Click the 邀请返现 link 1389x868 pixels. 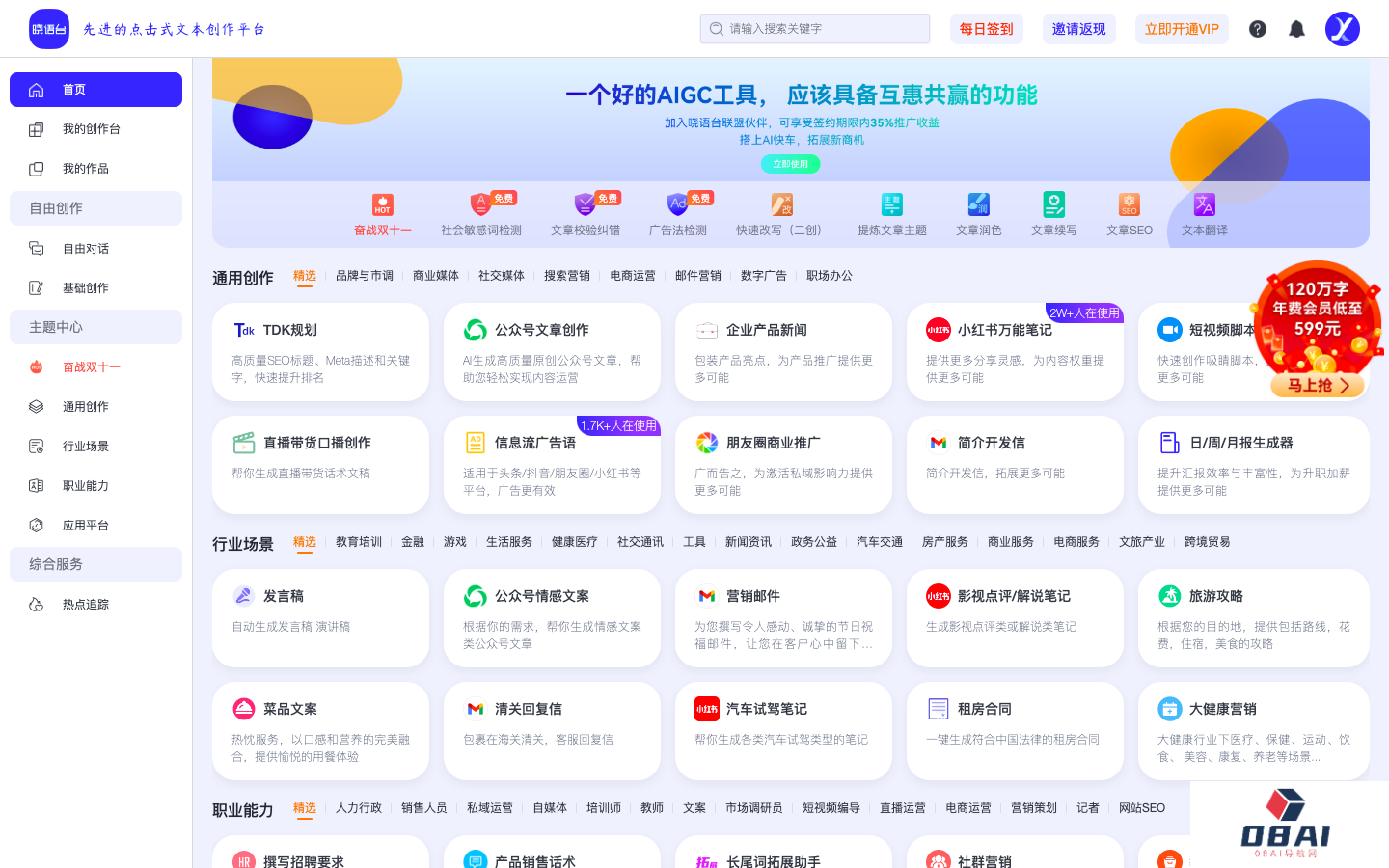[1079, 28]
